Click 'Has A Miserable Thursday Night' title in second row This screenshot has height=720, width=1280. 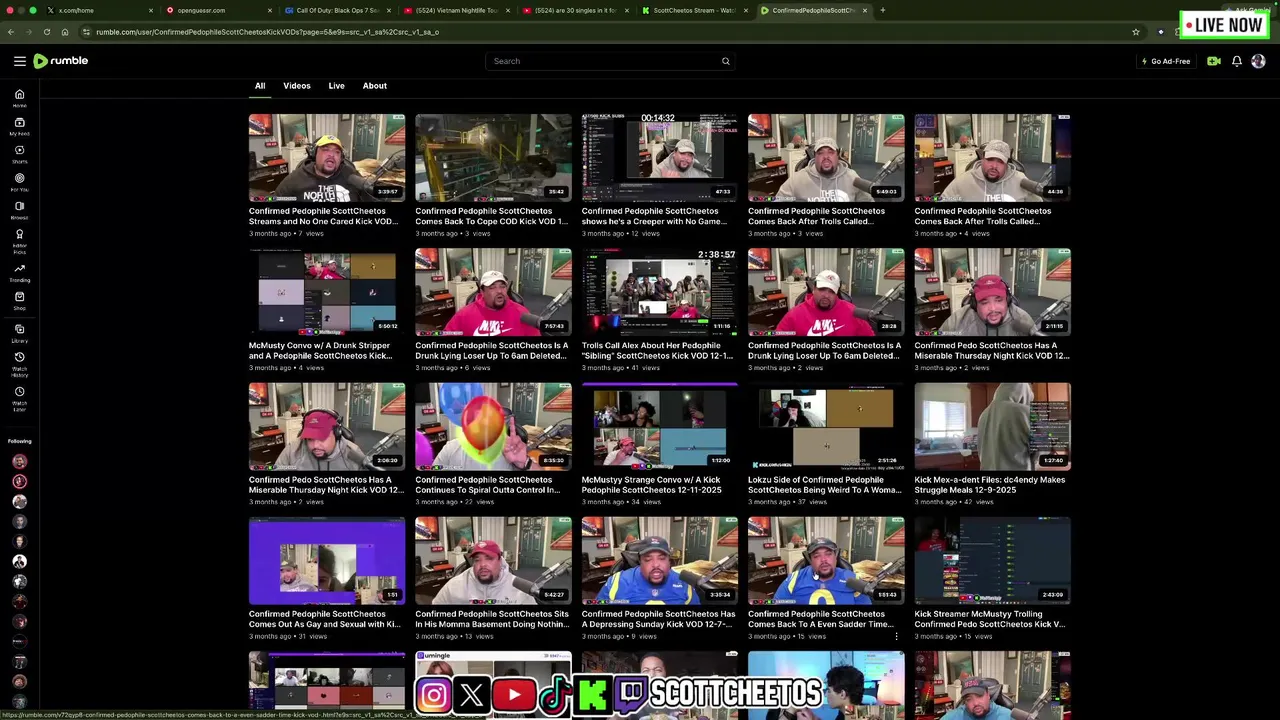[x=992, y=350]
